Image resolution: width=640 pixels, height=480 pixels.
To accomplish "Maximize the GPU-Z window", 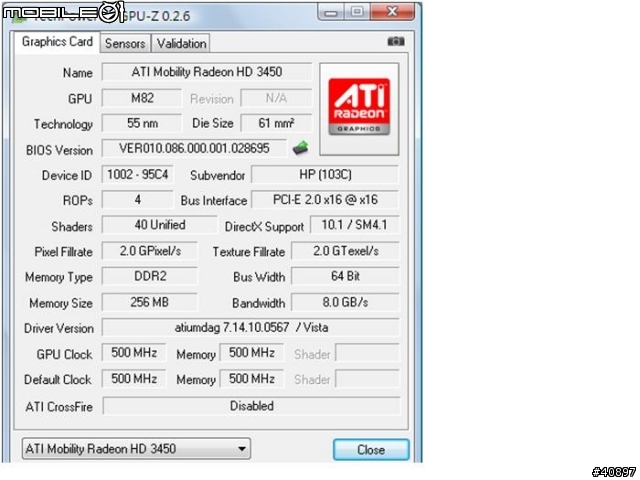I will 357,12.
